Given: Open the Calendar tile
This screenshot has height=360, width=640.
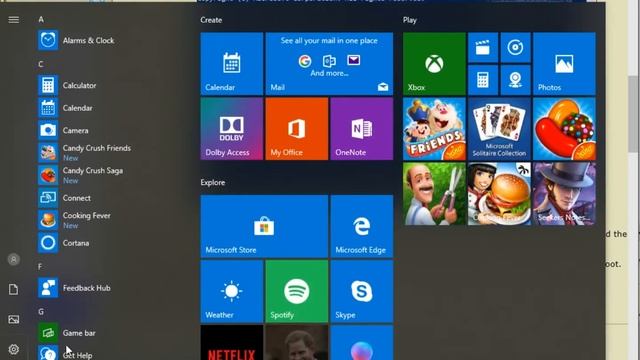Looking at the screenshot, I should click(232, 64).
